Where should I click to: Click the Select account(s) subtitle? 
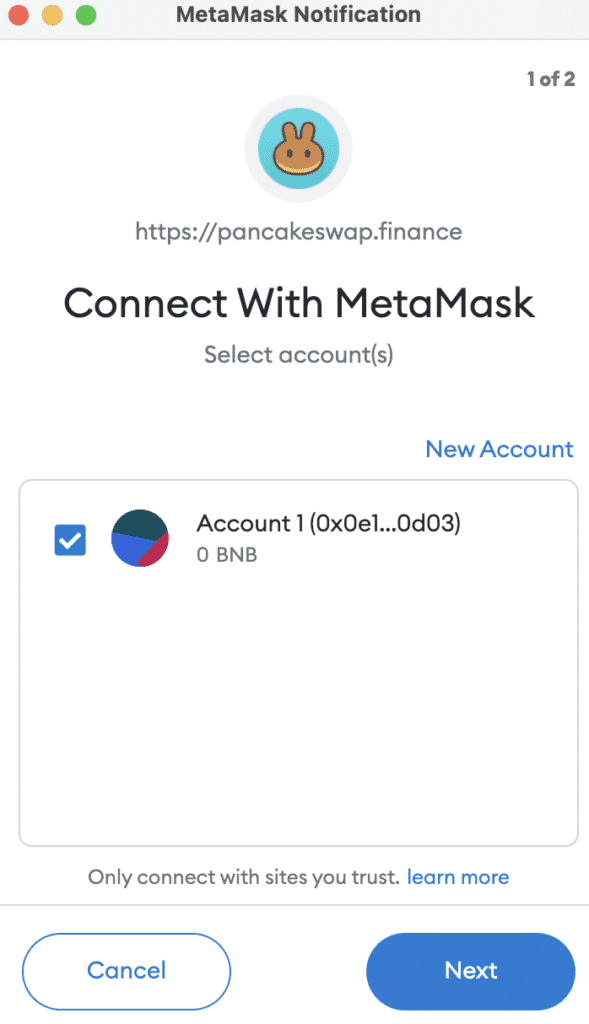pyautogui.click(x=298, y=355)
